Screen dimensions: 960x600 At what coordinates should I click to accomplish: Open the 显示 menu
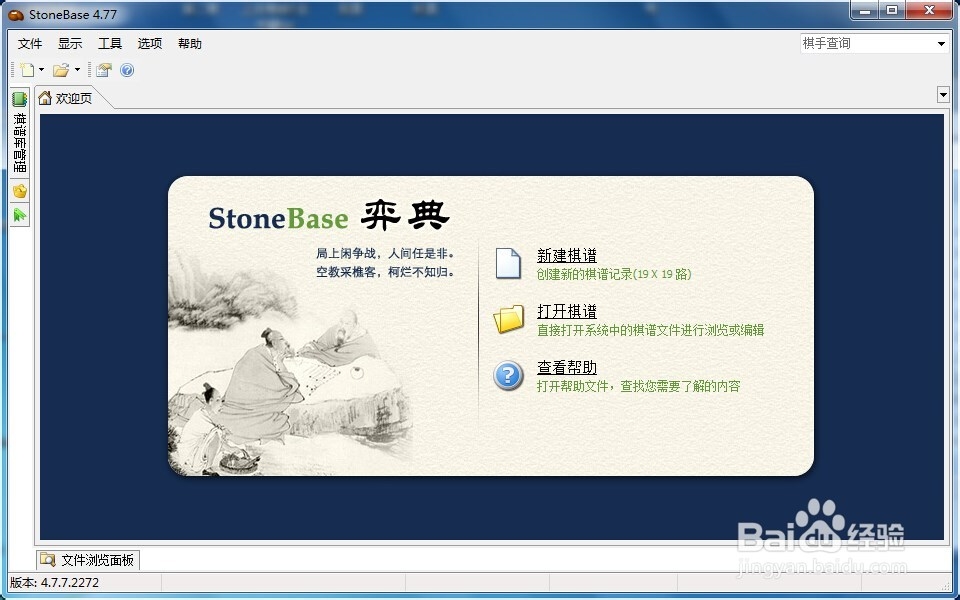coord(70,43)
